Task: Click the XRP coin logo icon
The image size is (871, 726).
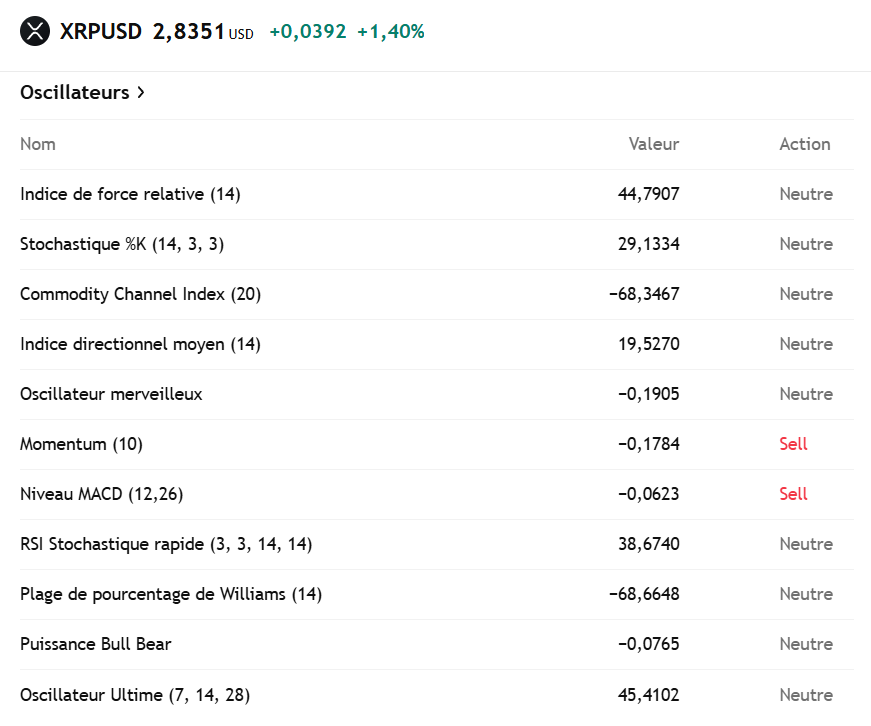Action: coord(34,32)
